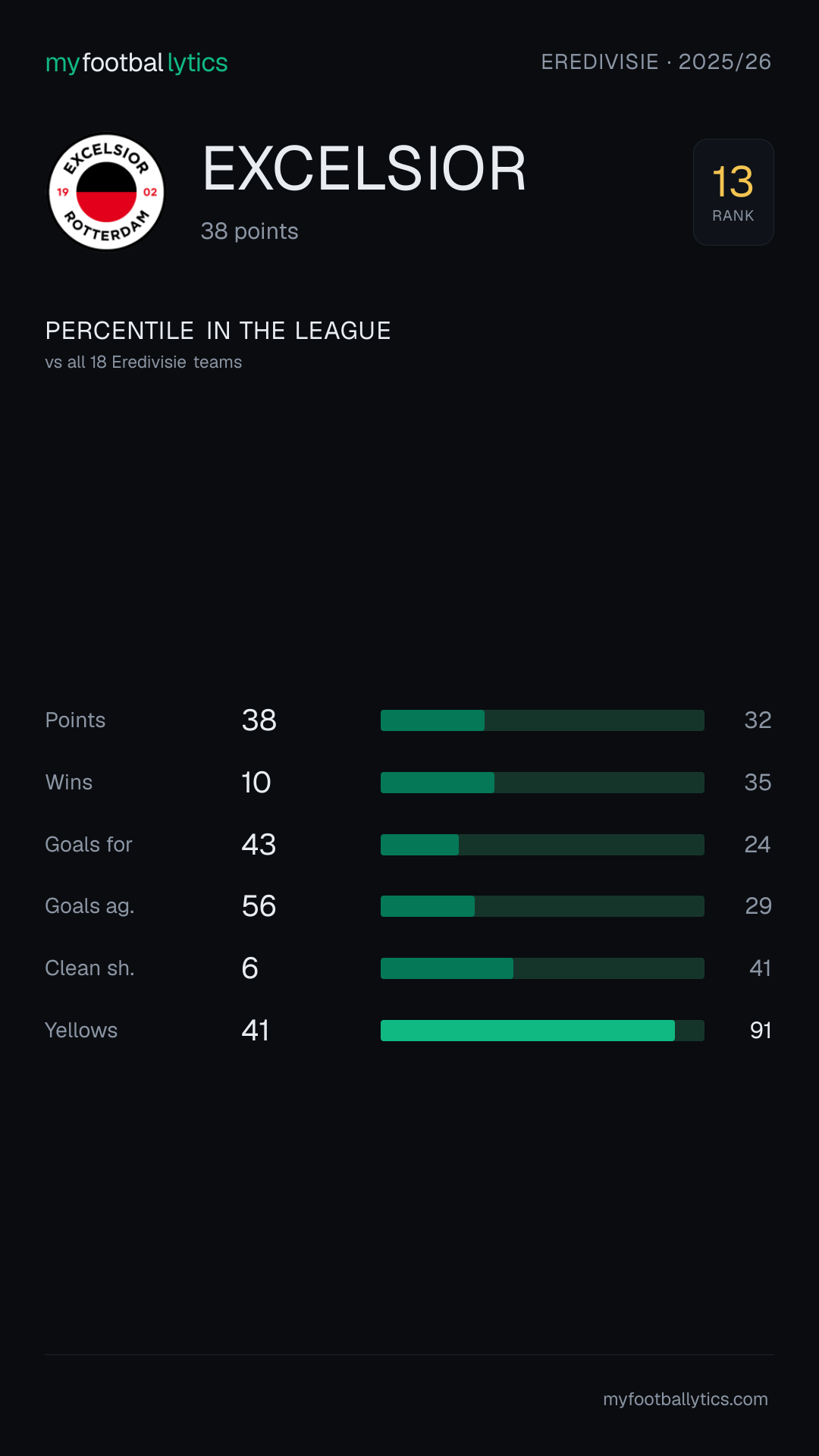Open the myfootballytics.com footer link
This screenshot has width=819, height=1456.
[x=686, y=1399]
